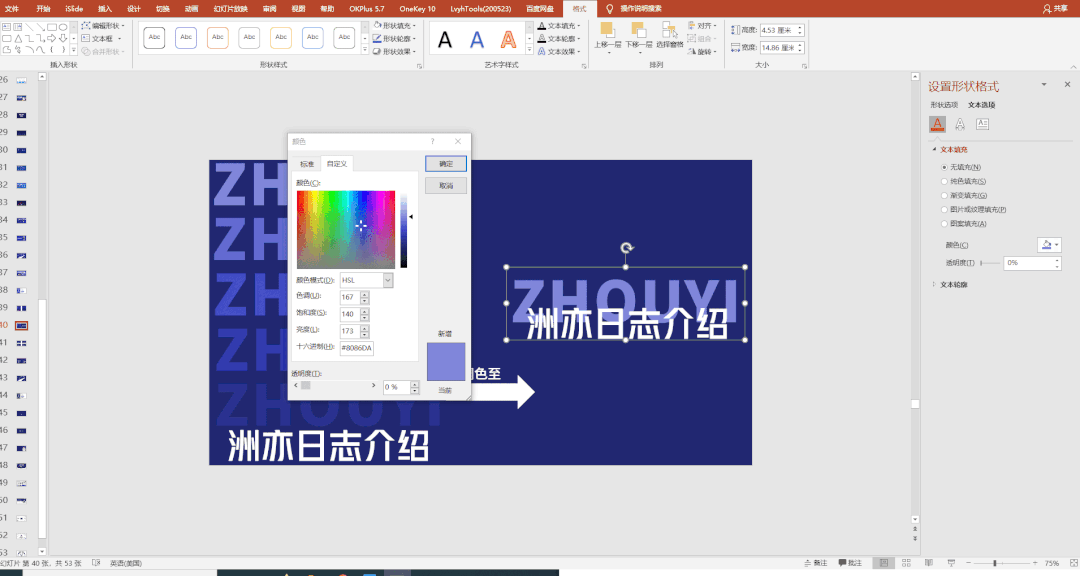Open the fill color dropdown in format pane
Viewport: 1080px width, 576px height.
[x=1050, y=244]
